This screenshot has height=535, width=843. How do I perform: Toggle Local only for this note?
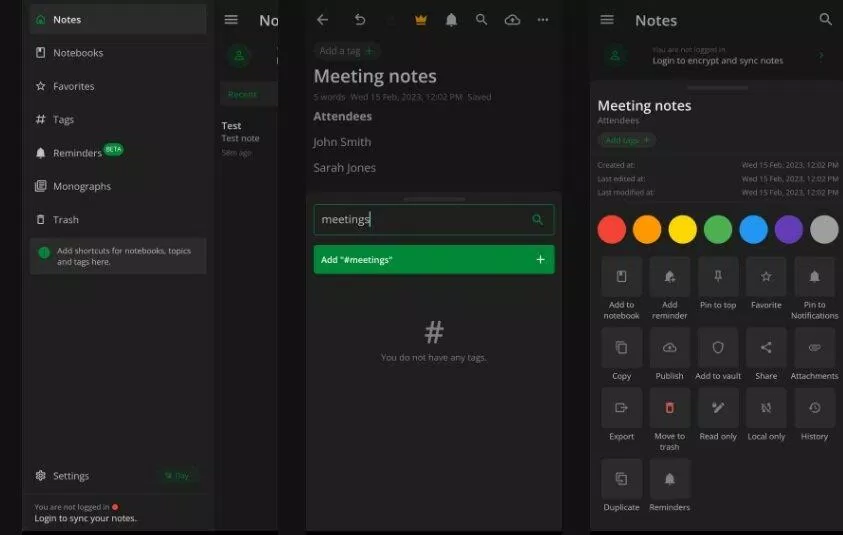(x=766, y=408)
